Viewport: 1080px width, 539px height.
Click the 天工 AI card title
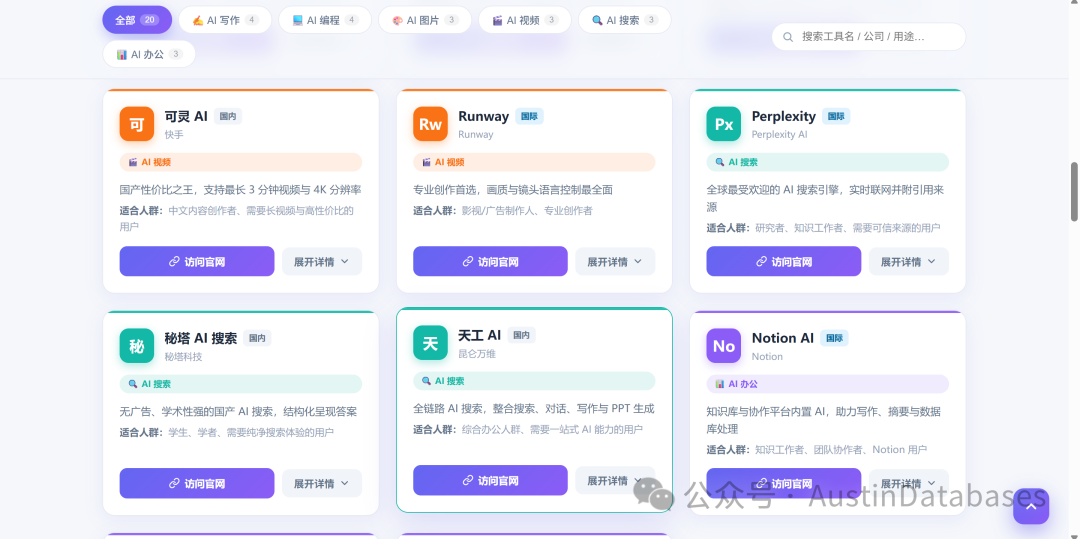479,335
